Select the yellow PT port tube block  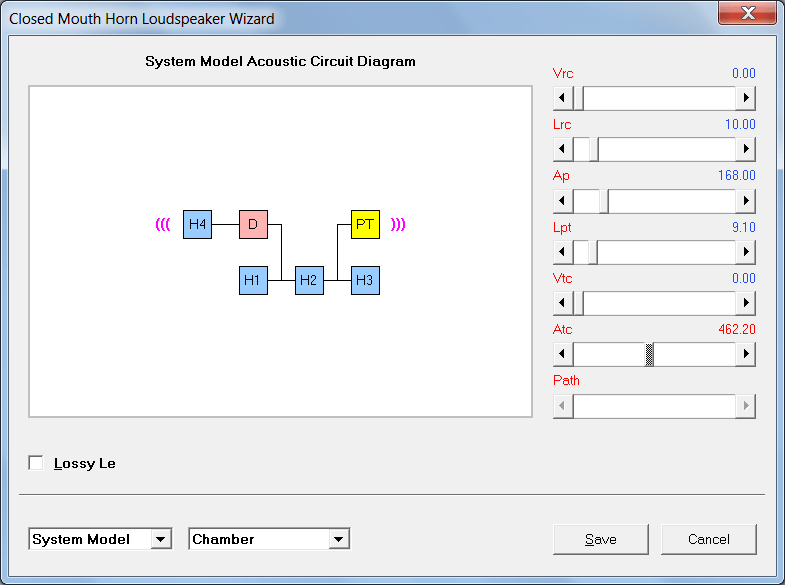[x=365, y=224]
